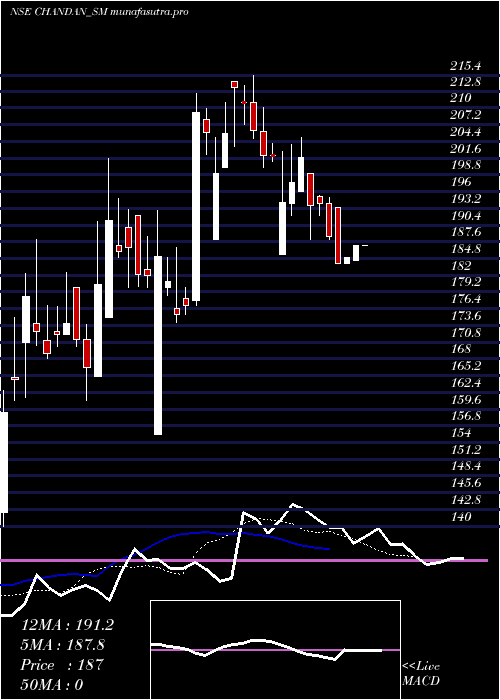Click the 190.4 price axis label
500x700 pixels.
click(x=466, y=216)
